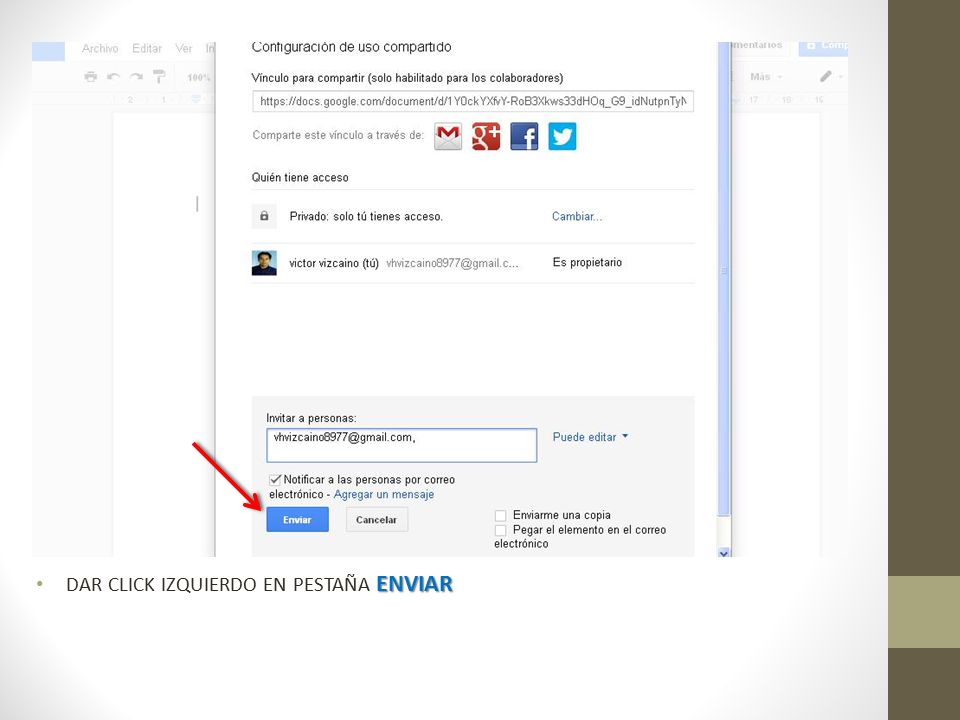Click the dialog vertical scrollbar thumb
Image resolution: width=960 pixels, height=720 pixels.
point(724,279)
